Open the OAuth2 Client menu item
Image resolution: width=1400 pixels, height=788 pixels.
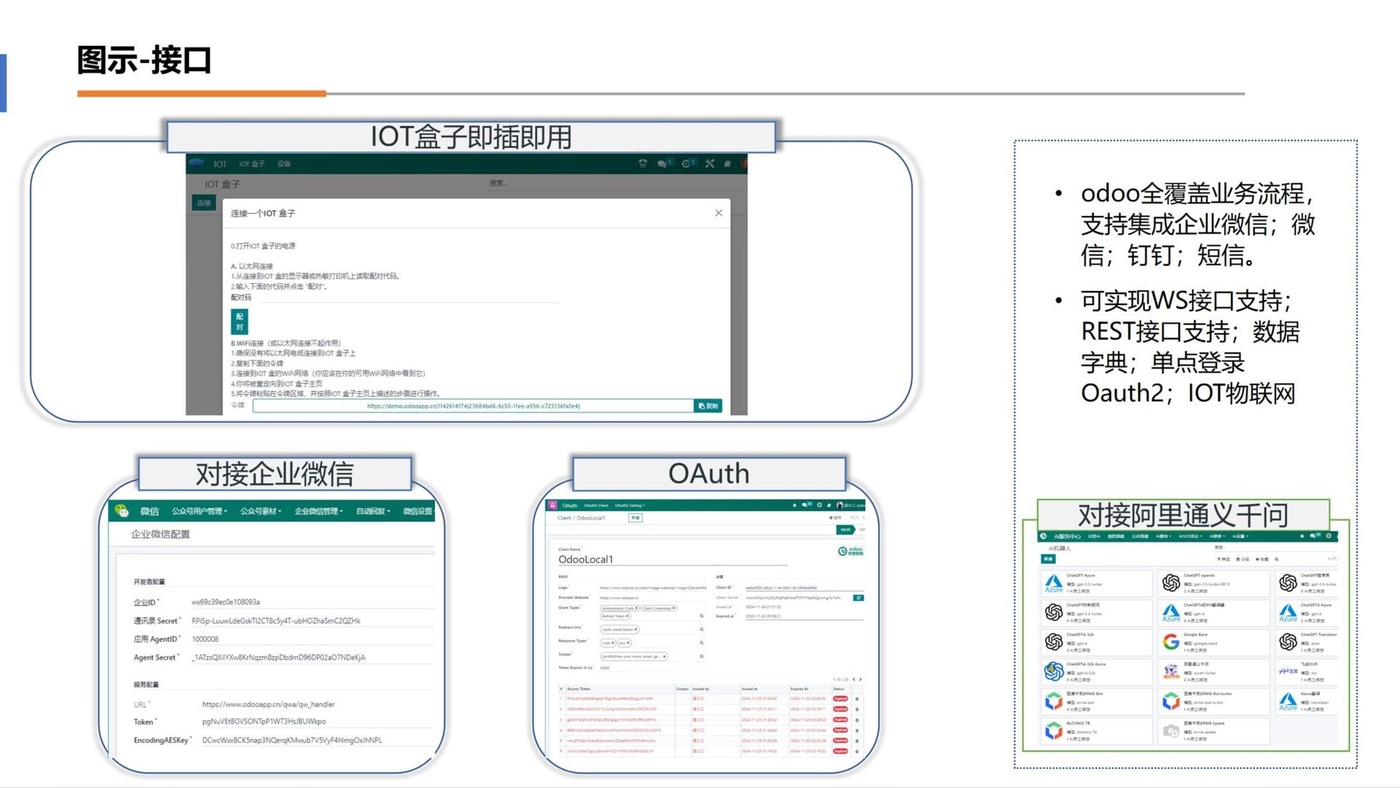click(x=596, y=505)
